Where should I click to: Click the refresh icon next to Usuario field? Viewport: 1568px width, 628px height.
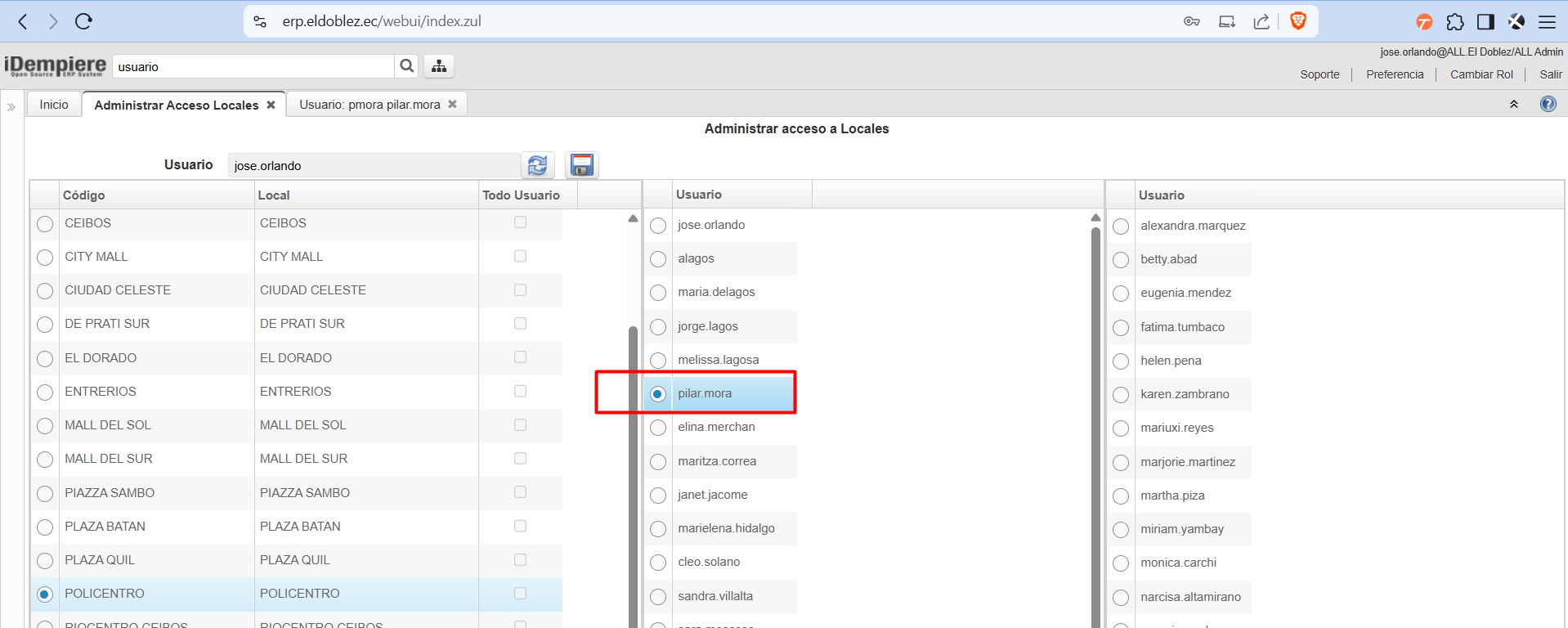[x=537, y=165]
